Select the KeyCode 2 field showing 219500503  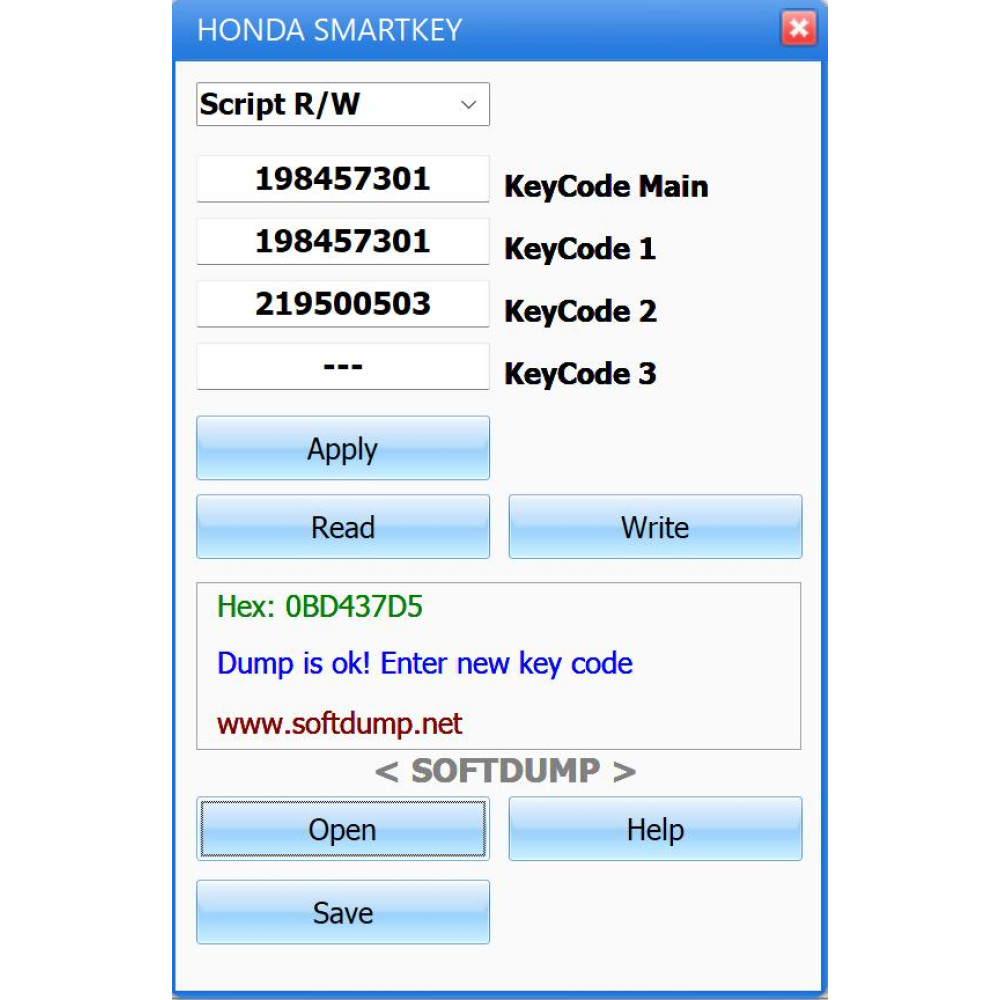[x=342, y=304]
